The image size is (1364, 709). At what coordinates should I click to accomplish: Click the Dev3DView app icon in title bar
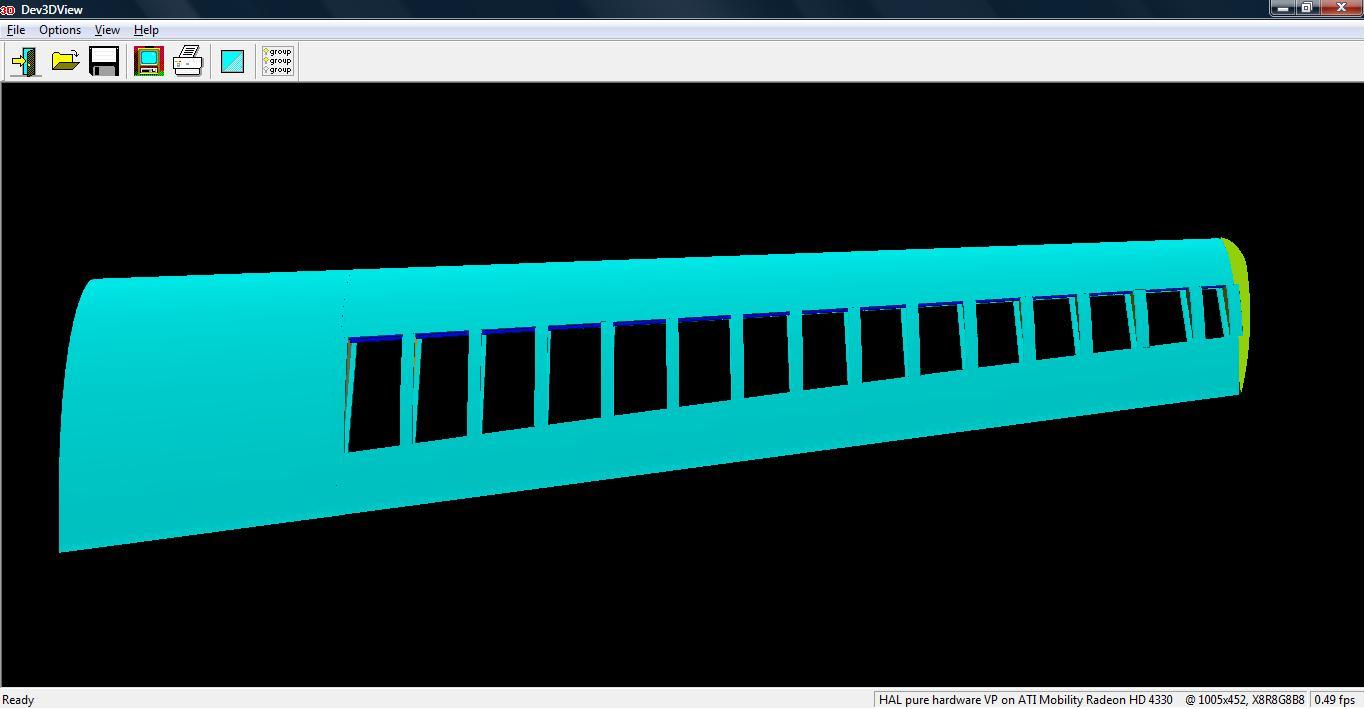point(7,9)
